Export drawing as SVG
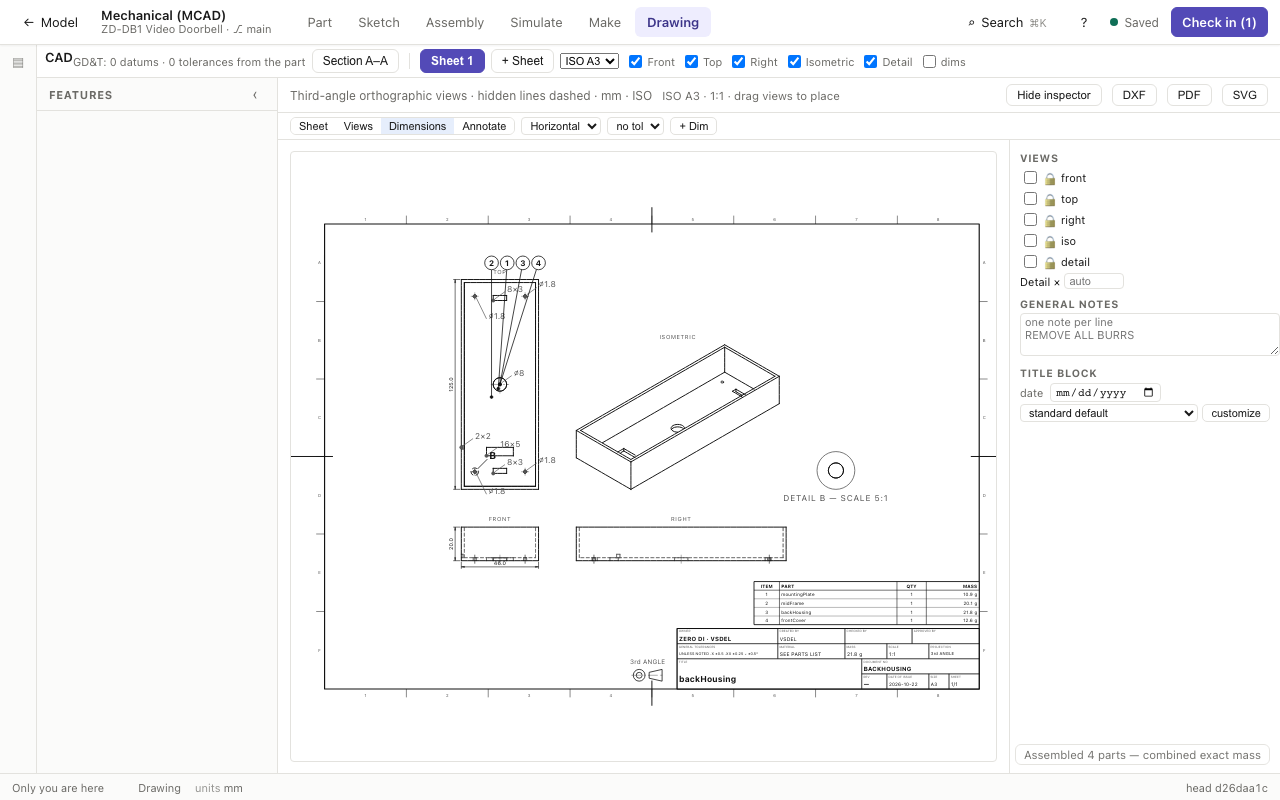This screenshot has width=1280, height=800. (1245, 95)
